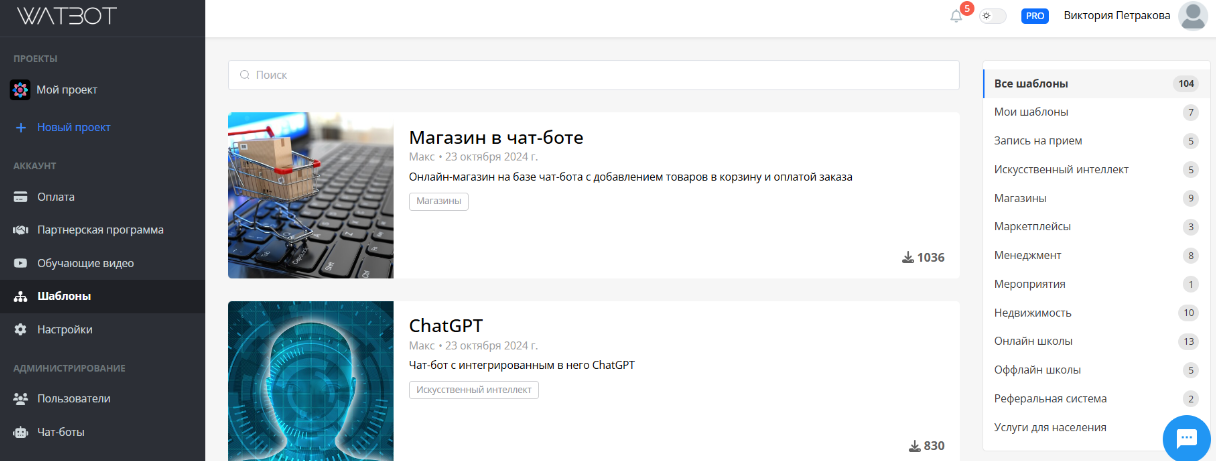Open Пользователи in the administration section
This screenshot has height=461, width=1216.
click(73, 398)
